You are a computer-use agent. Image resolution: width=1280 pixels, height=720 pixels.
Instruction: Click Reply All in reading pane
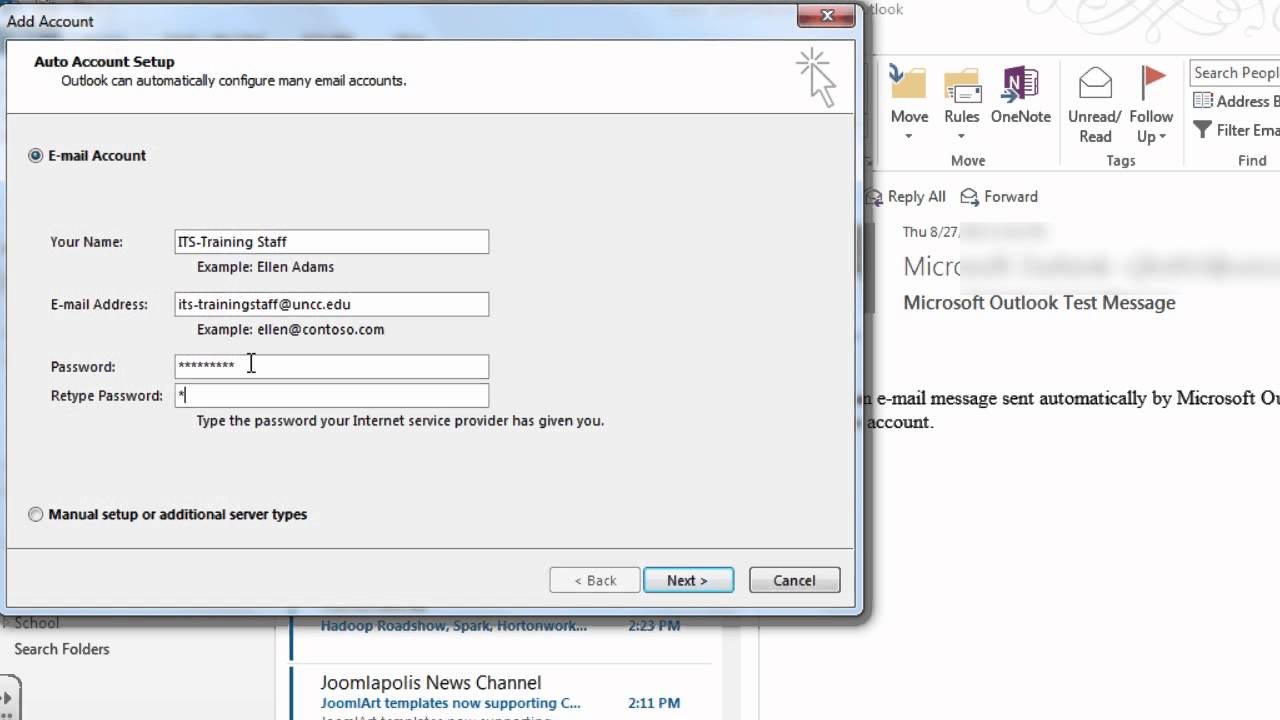[905, 197]
